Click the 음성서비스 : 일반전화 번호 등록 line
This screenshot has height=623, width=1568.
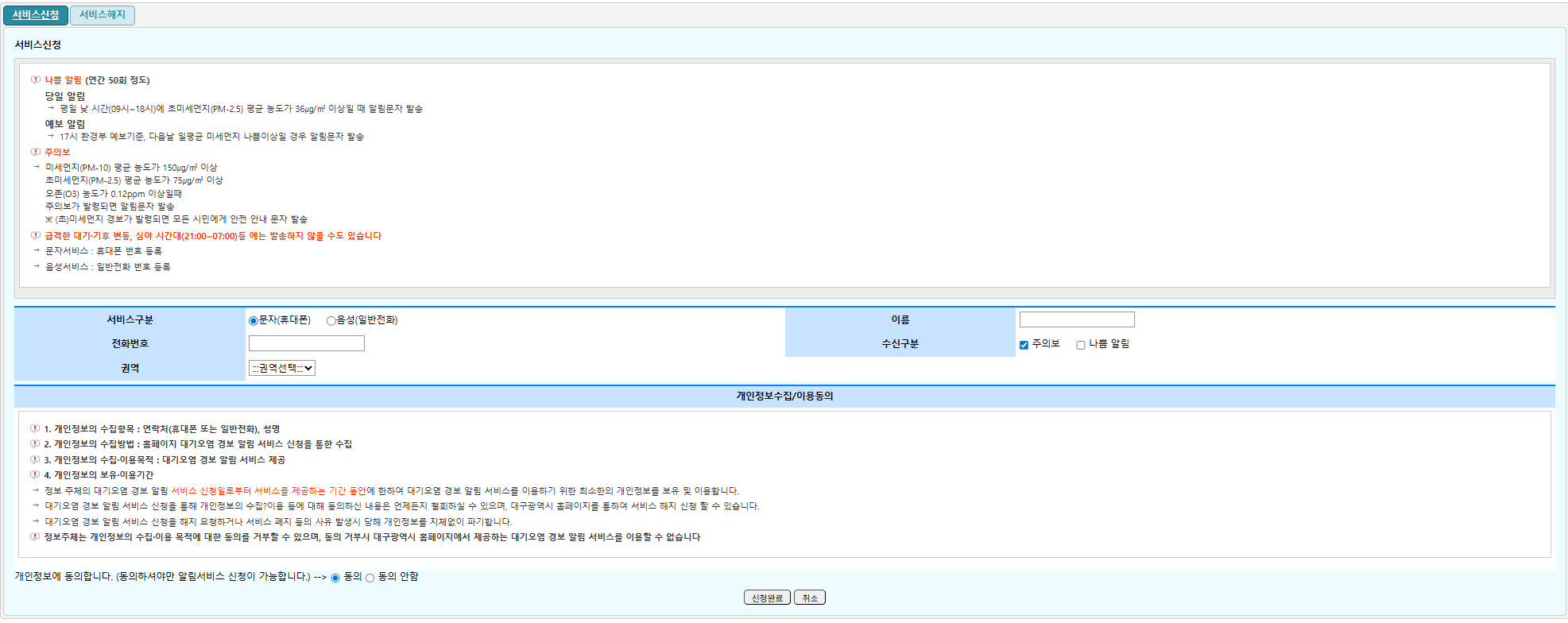(108, 267)
